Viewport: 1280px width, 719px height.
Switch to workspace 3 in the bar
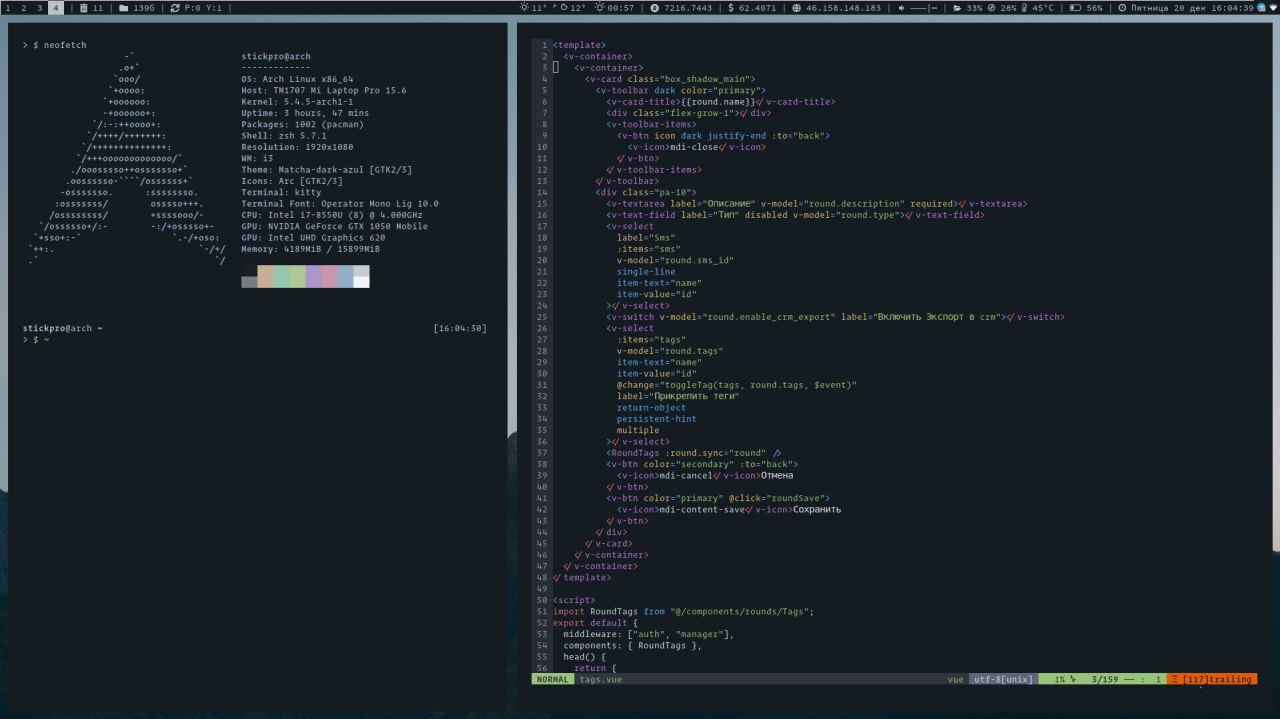pos(39,7)
